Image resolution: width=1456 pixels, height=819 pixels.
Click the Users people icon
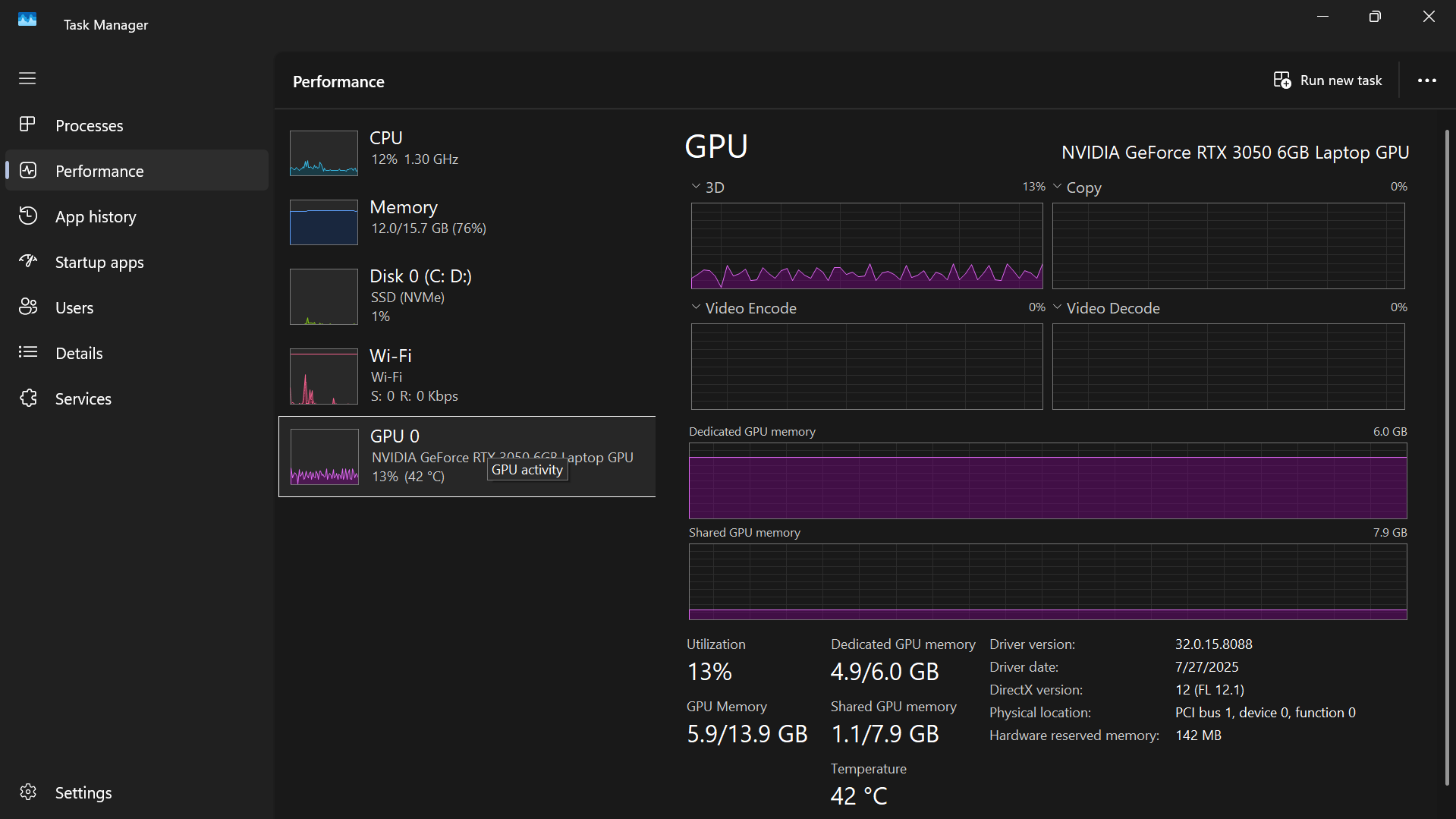(28, 307)
